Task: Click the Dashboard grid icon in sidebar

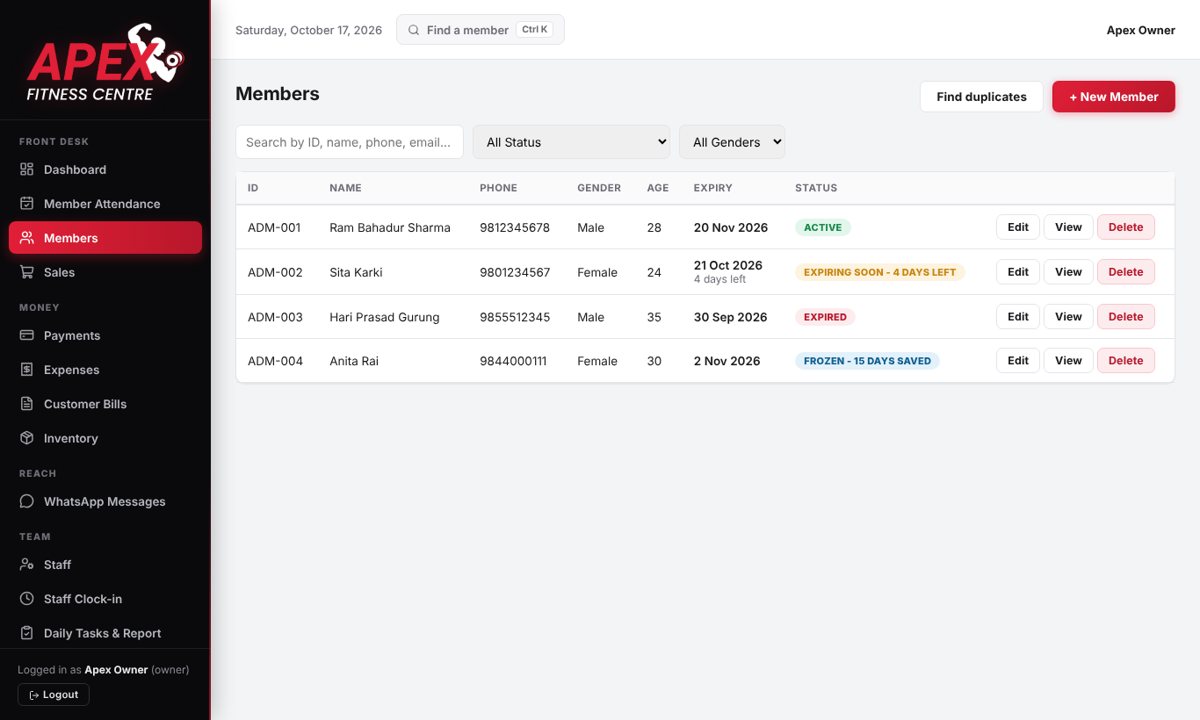Action: pos(27,170)
